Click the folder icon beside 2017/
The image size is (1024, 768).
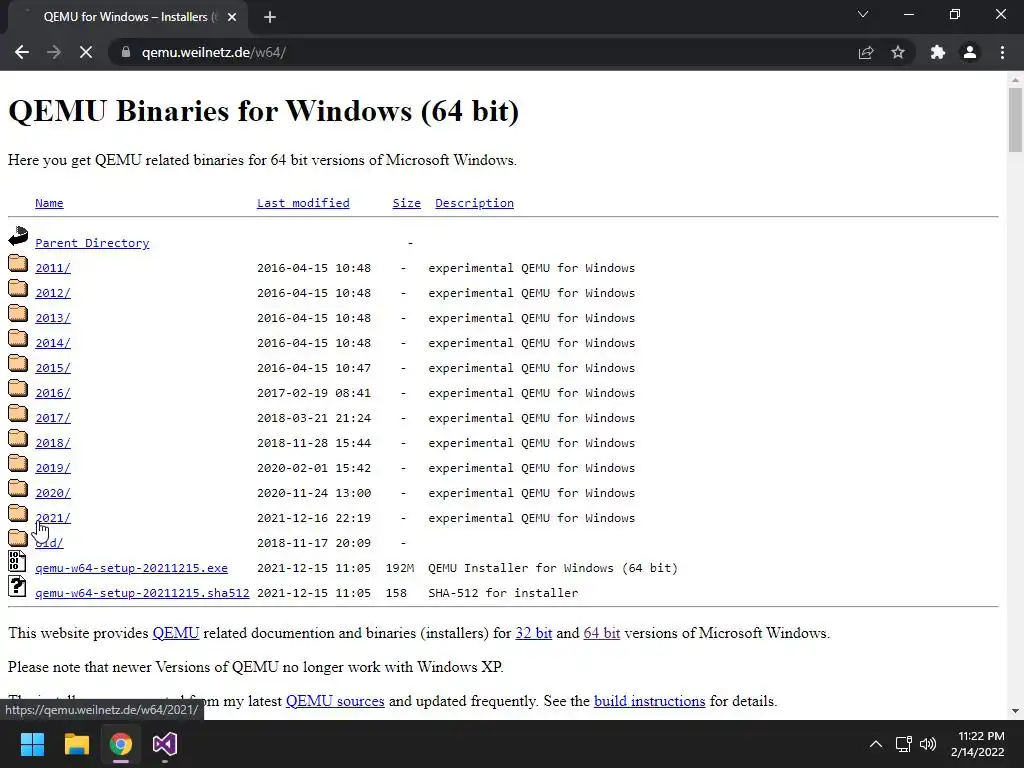click(18, 413)
